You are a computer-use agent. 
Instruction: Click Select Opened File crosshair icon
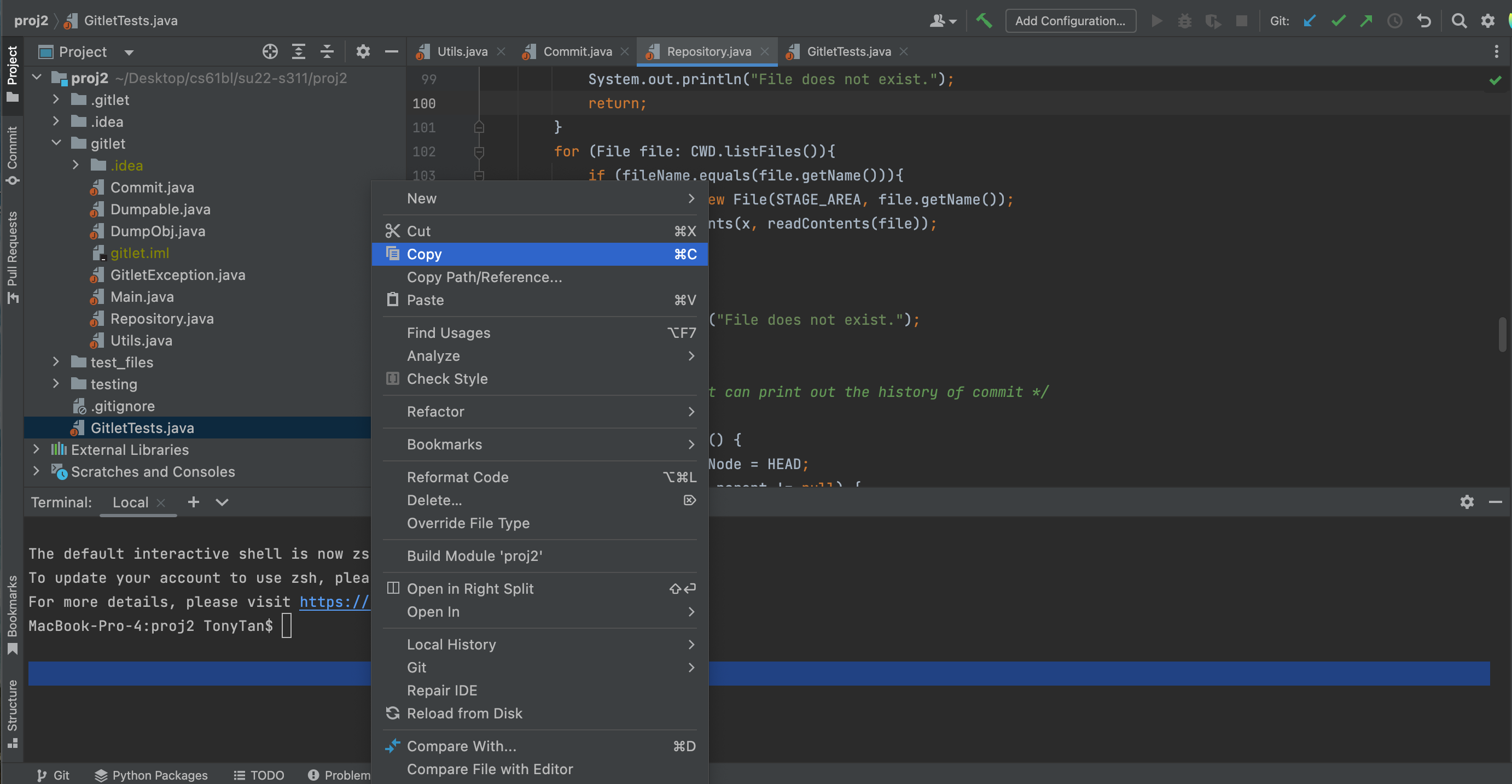269,51
